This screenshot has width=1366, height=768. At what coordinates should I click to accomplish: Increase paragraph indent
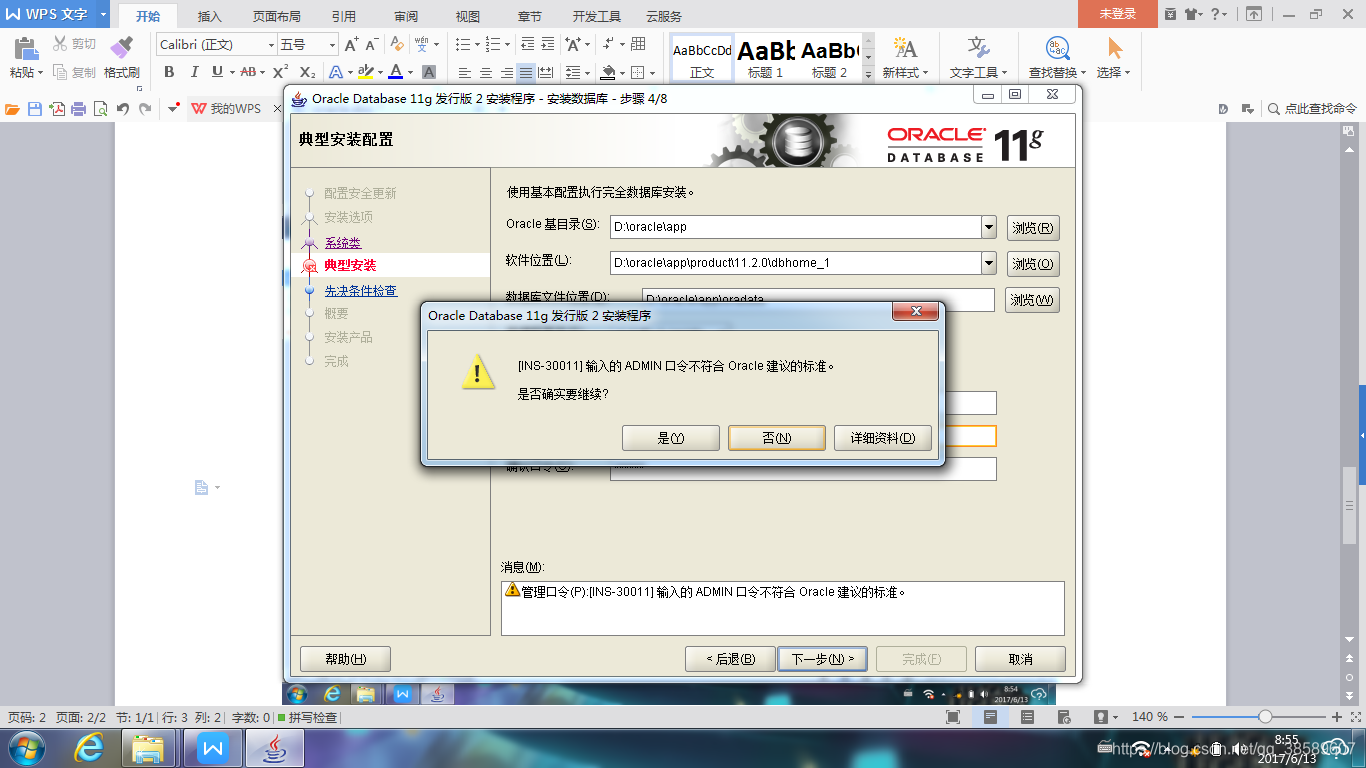[548, 45]
